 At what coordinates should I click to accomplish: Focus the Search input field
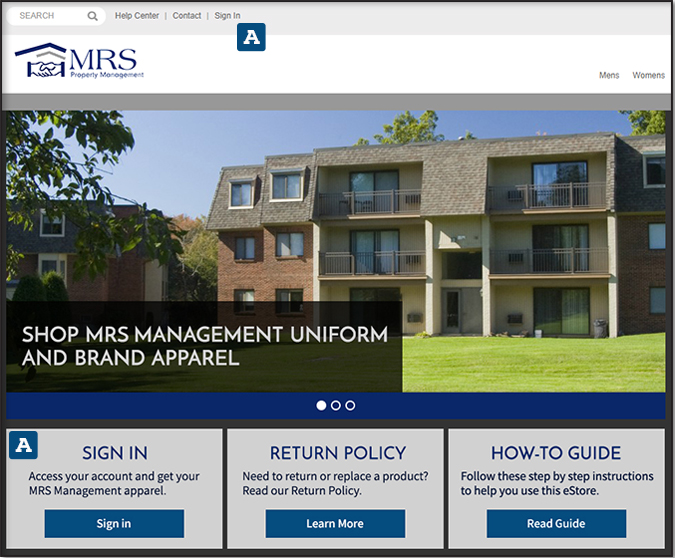point(50,16)
